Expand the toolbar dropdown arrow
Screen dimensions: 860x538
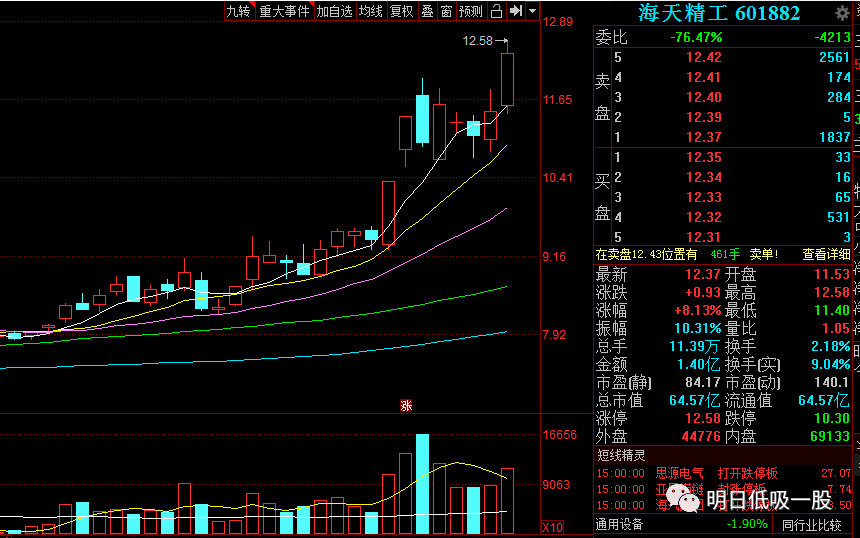[533, 11]
